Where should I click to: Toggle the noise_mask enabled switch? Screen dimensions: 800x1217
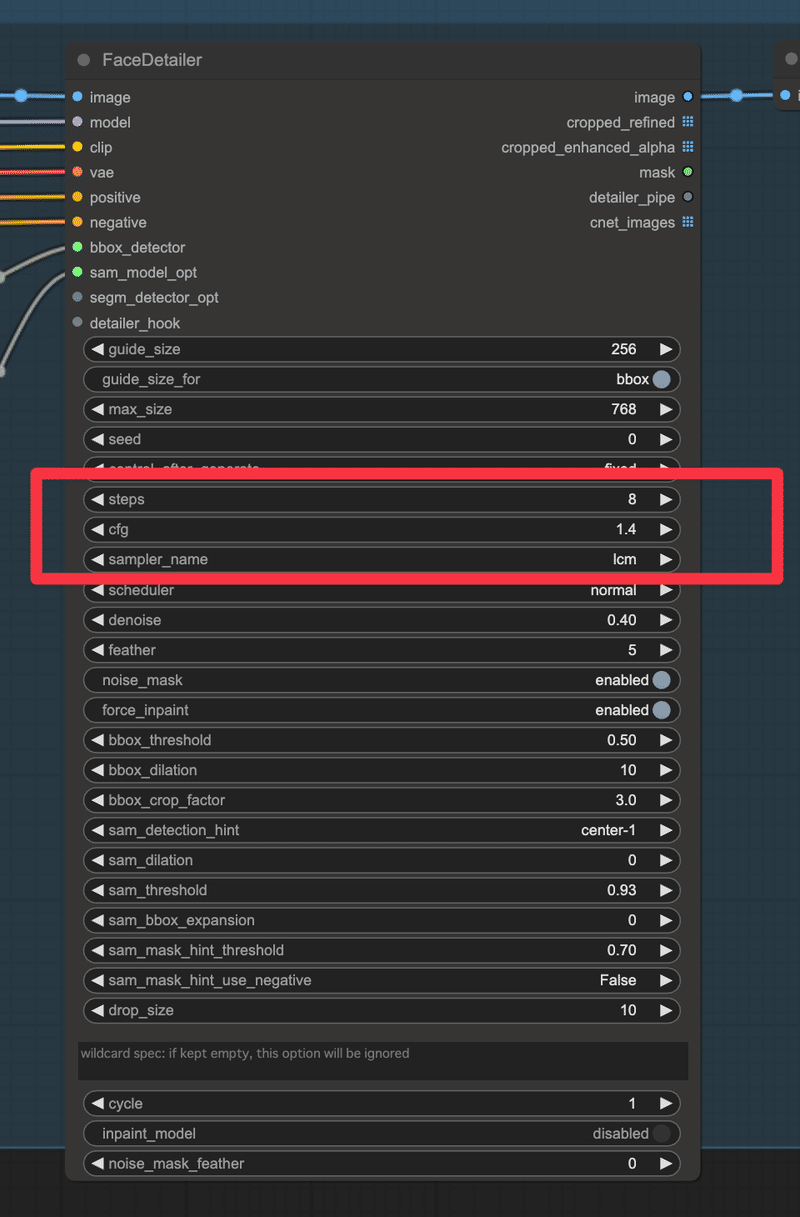(x=661, y=680)
